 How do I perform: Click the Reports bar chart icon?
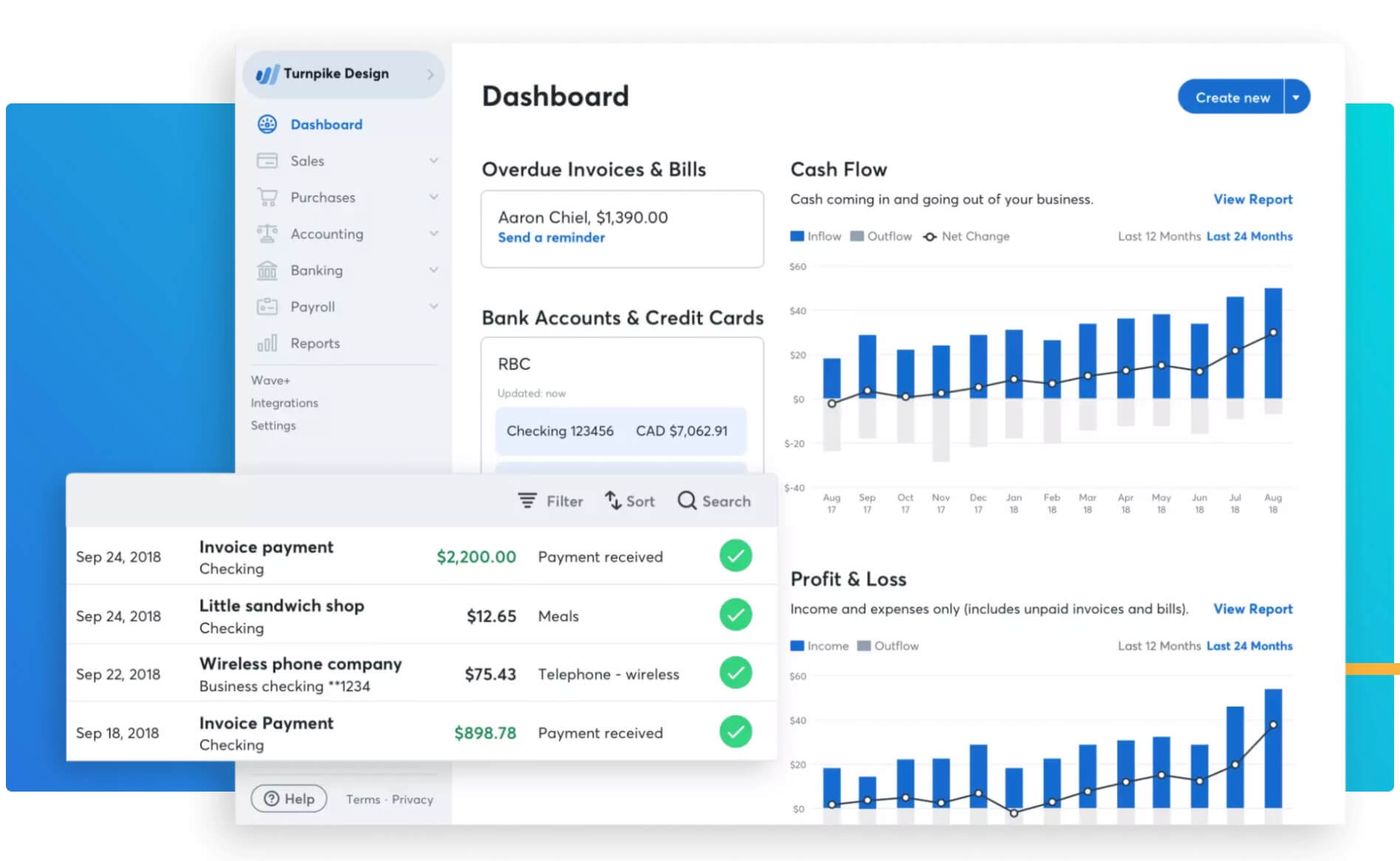pos(267,343)
